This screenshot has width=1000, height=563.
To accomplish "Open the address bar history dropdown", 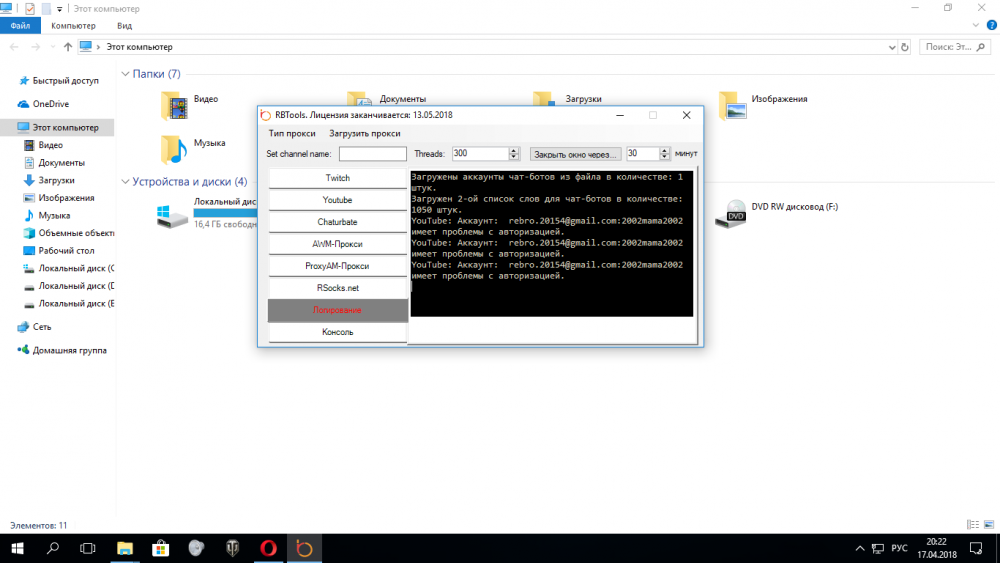I will pos(891,47).
